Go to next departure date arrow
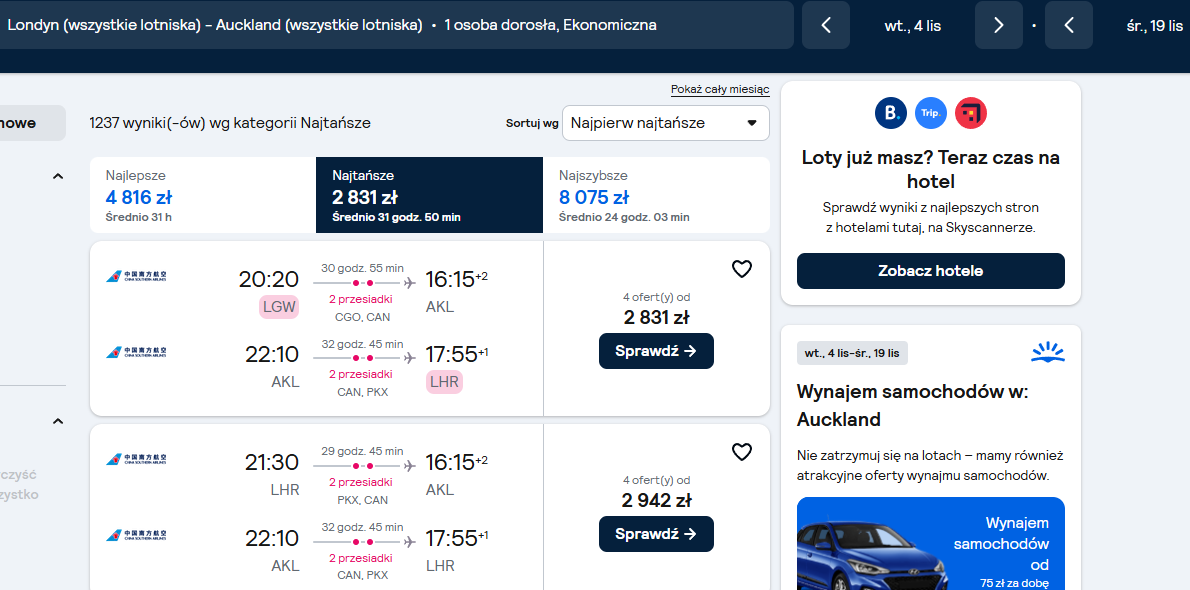Screen dimensions: 1190x590 [999, 25]
